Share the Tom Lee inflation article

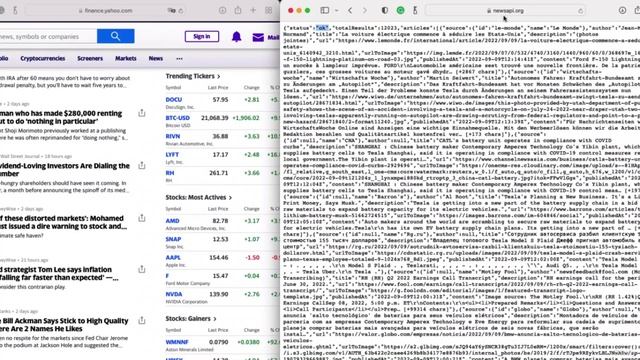tap(142, 269)
